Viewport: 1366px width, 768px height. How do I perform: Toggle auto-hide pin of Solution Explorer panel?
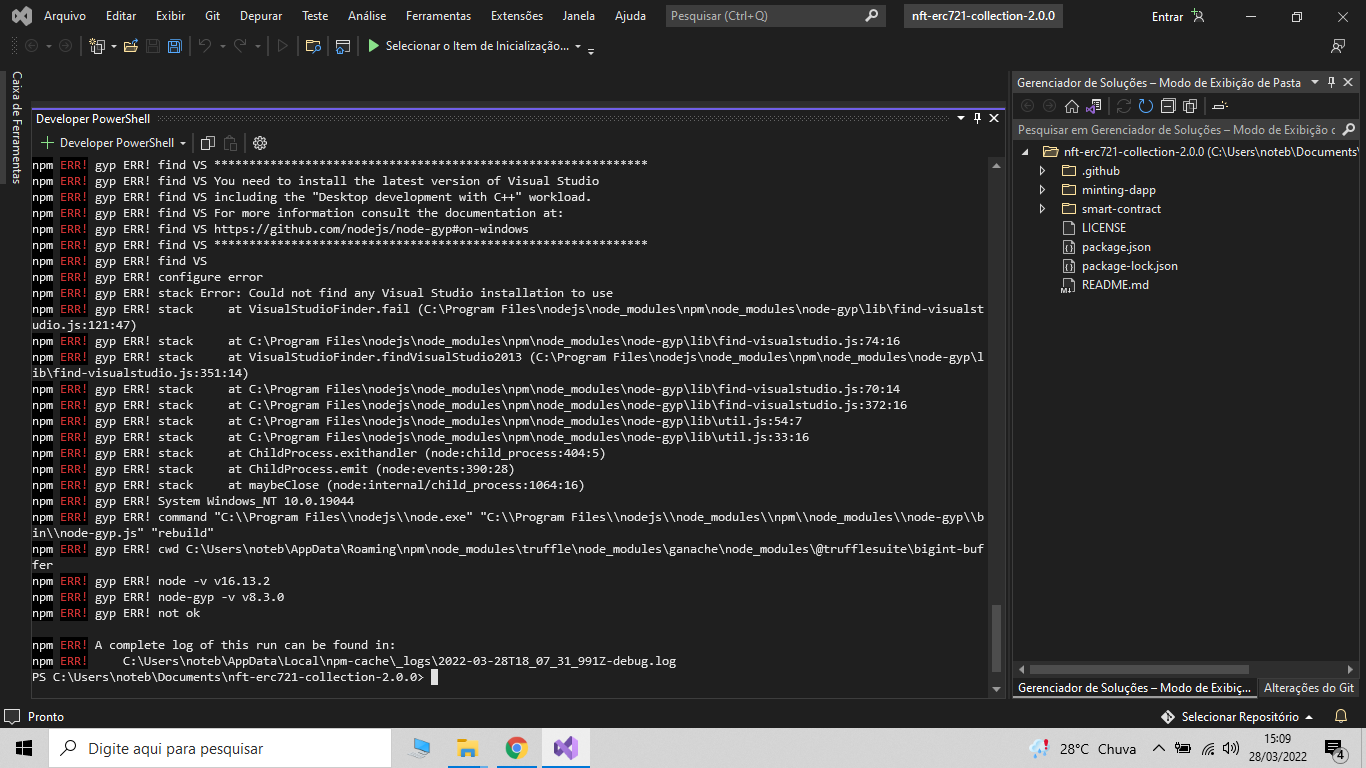pos(1333,82)
